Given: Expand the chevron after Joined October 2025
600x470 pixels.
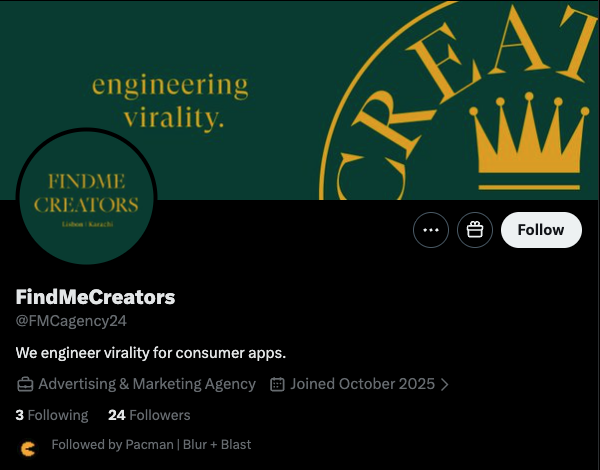Looking at the screenshot, I should [x=444, y=384].
